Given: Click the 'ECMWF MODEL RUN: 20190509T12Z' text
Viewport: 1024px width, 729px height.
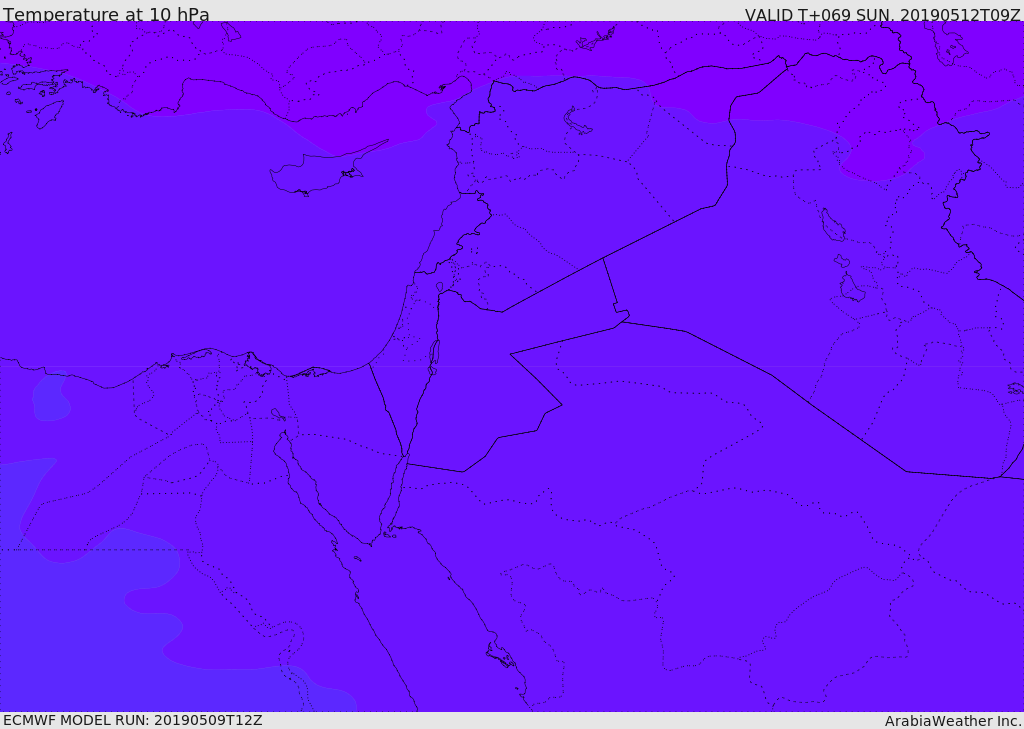Looking at the screenshot, I should [133, 720].
